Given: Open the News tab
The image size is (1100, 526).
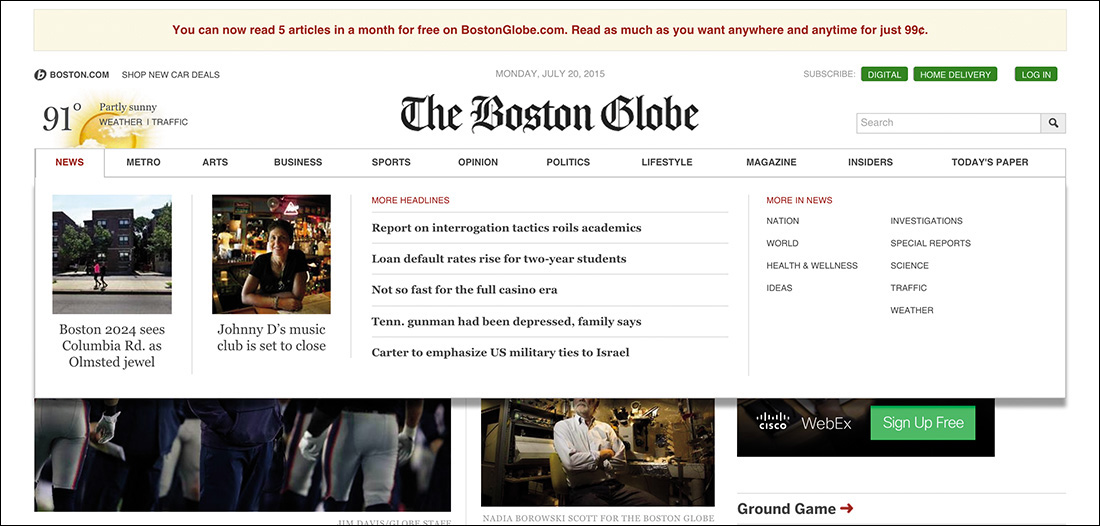Looking at the screenshot, I should click(69, 162).
